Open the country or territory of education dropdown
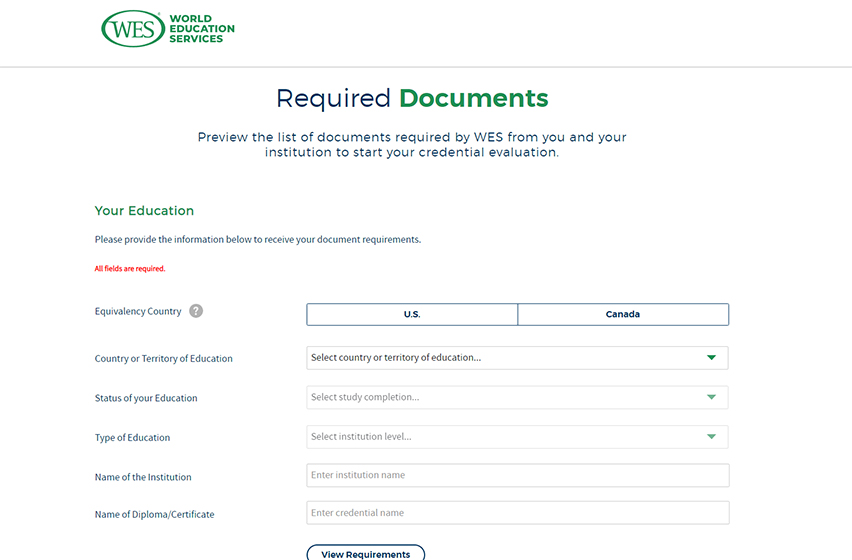 coord(517,358)
